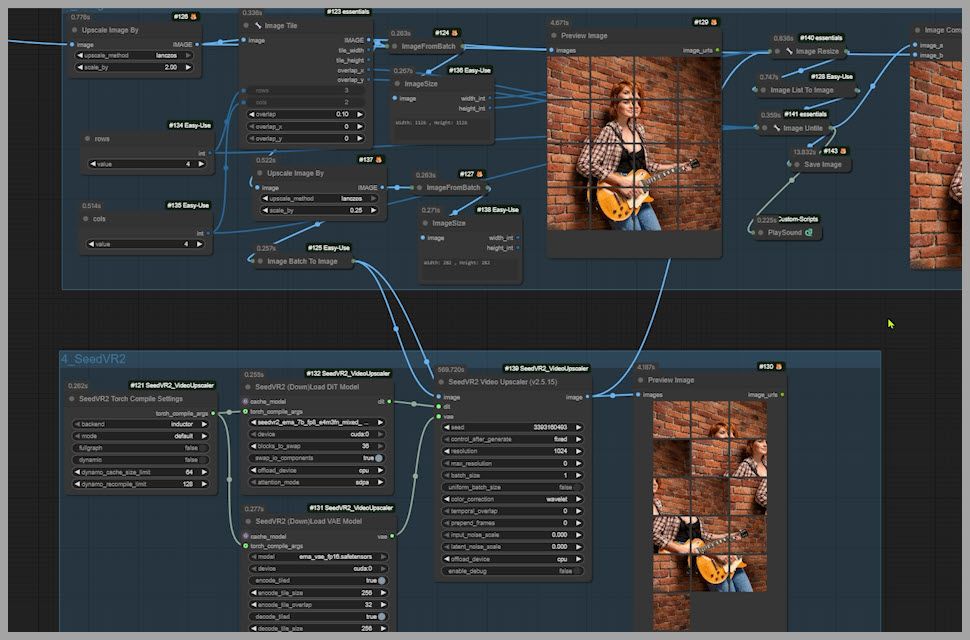The height and width of the screenshot is (640, 970).
Task: Toggle swap_io_components in Load DiT Model
Action: (380, 458)
